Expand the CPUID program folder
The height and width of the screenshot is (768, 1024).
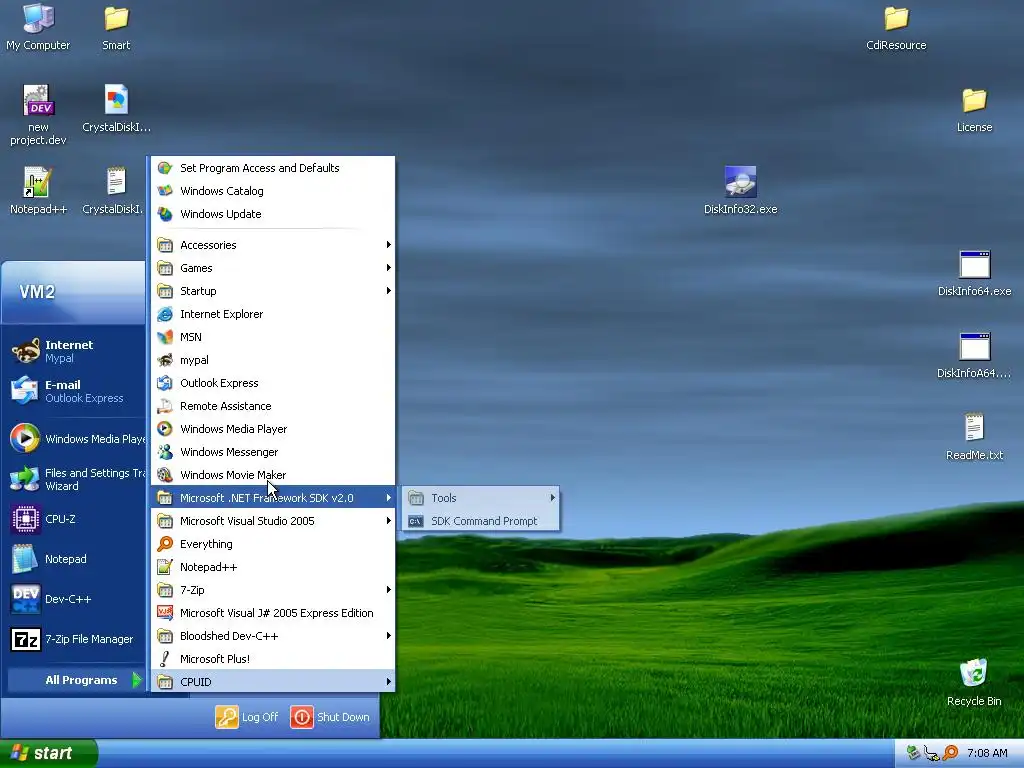click(x=273, y=681)
